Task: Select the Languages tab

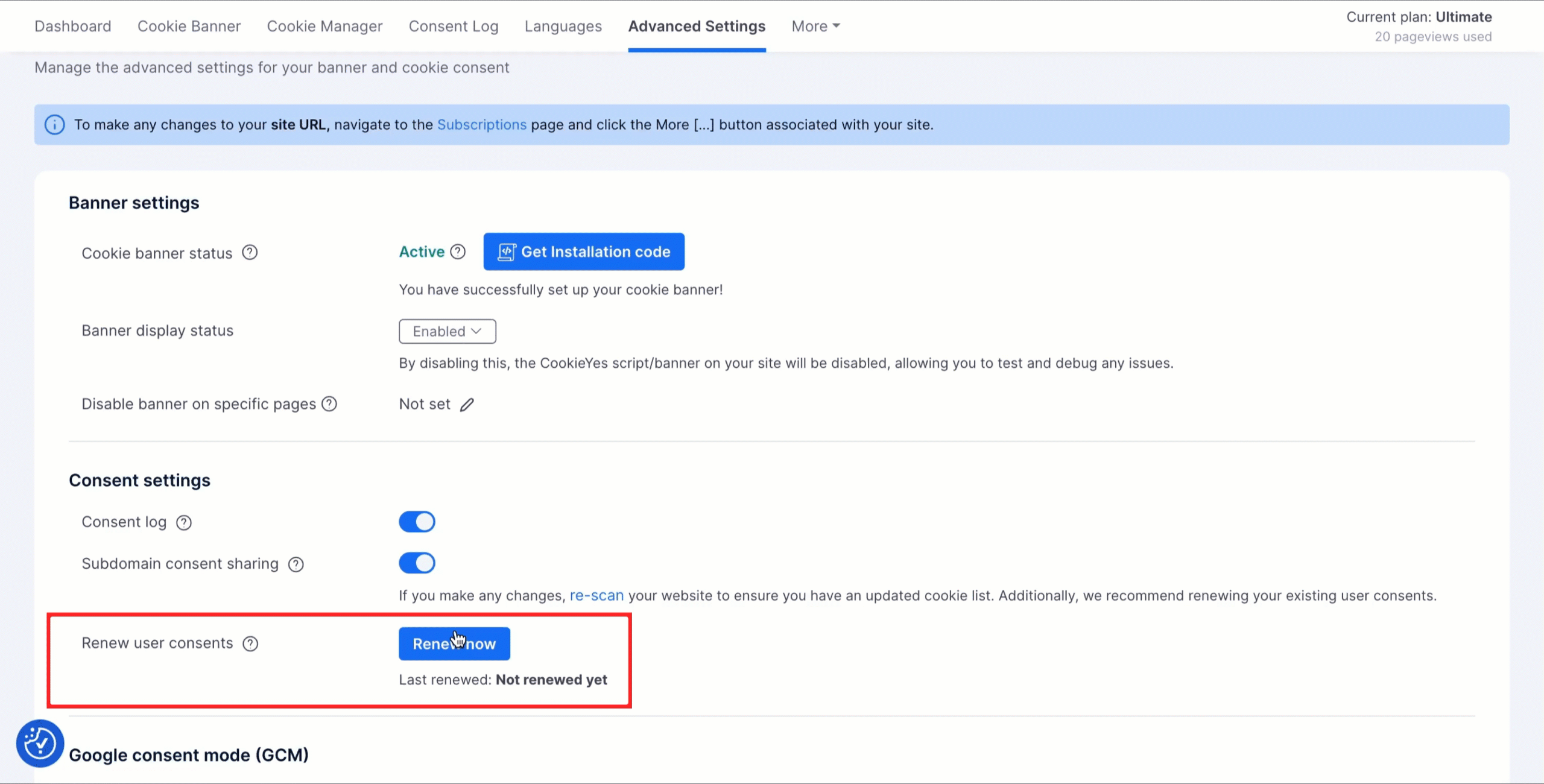Action: pos(563,27)
